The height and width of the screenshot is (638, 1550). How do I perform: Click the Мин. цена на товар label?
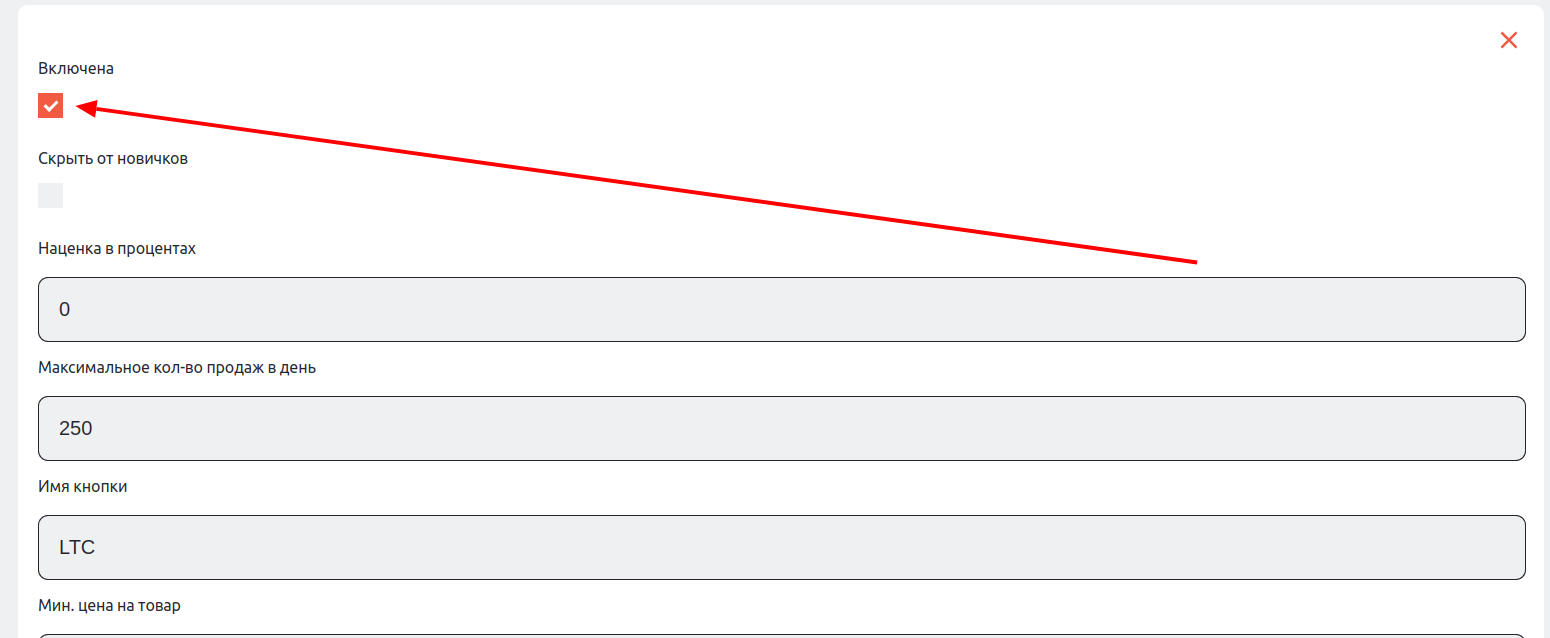click(x=109, y=605)
